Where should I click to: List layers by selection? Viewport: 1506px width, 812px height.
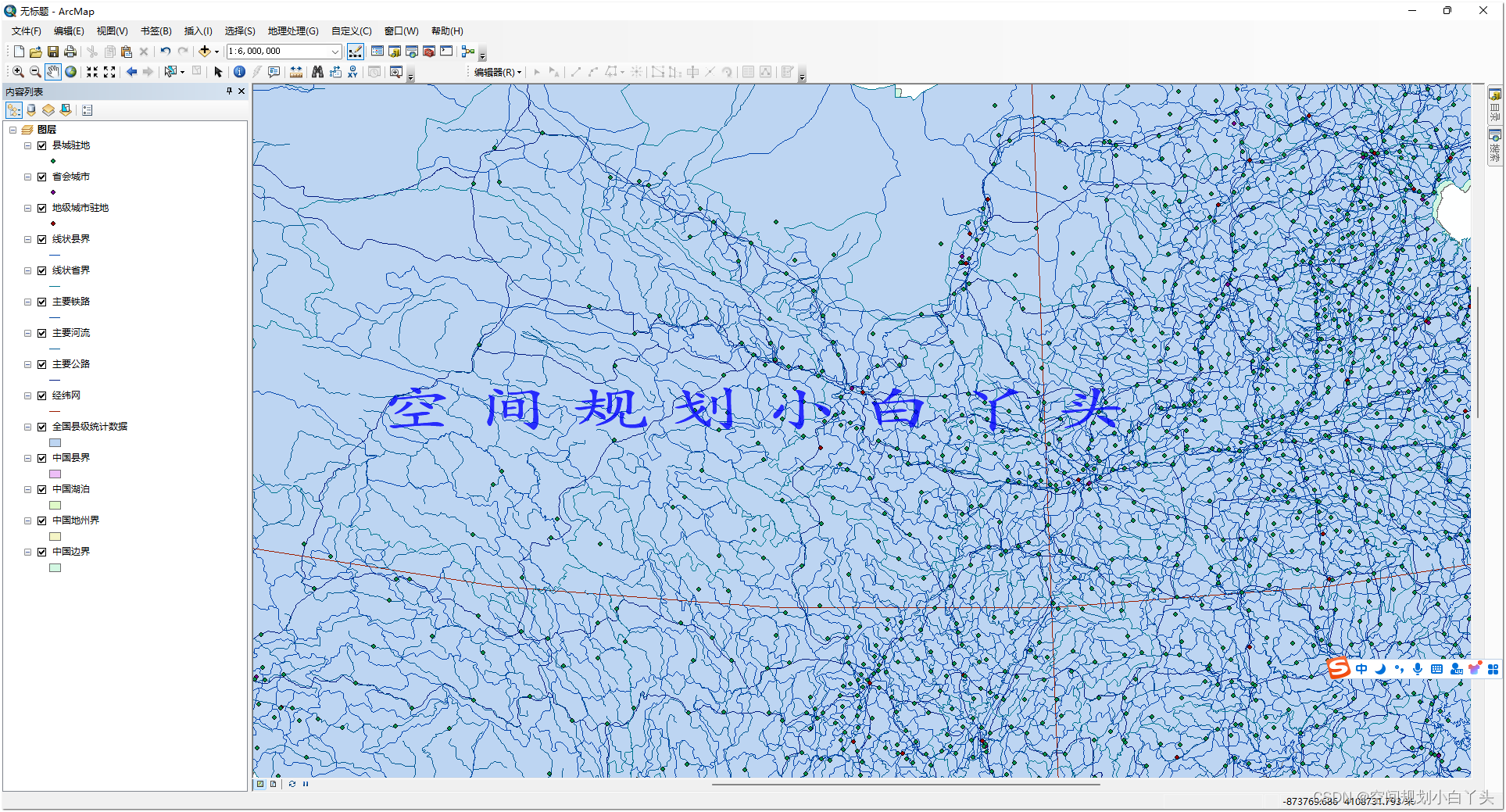[x=66, y=110]
